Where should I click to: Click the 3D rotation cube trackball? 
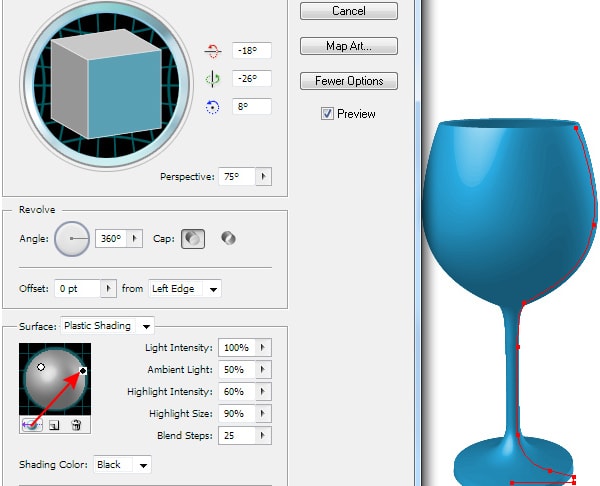pos(106,84)
